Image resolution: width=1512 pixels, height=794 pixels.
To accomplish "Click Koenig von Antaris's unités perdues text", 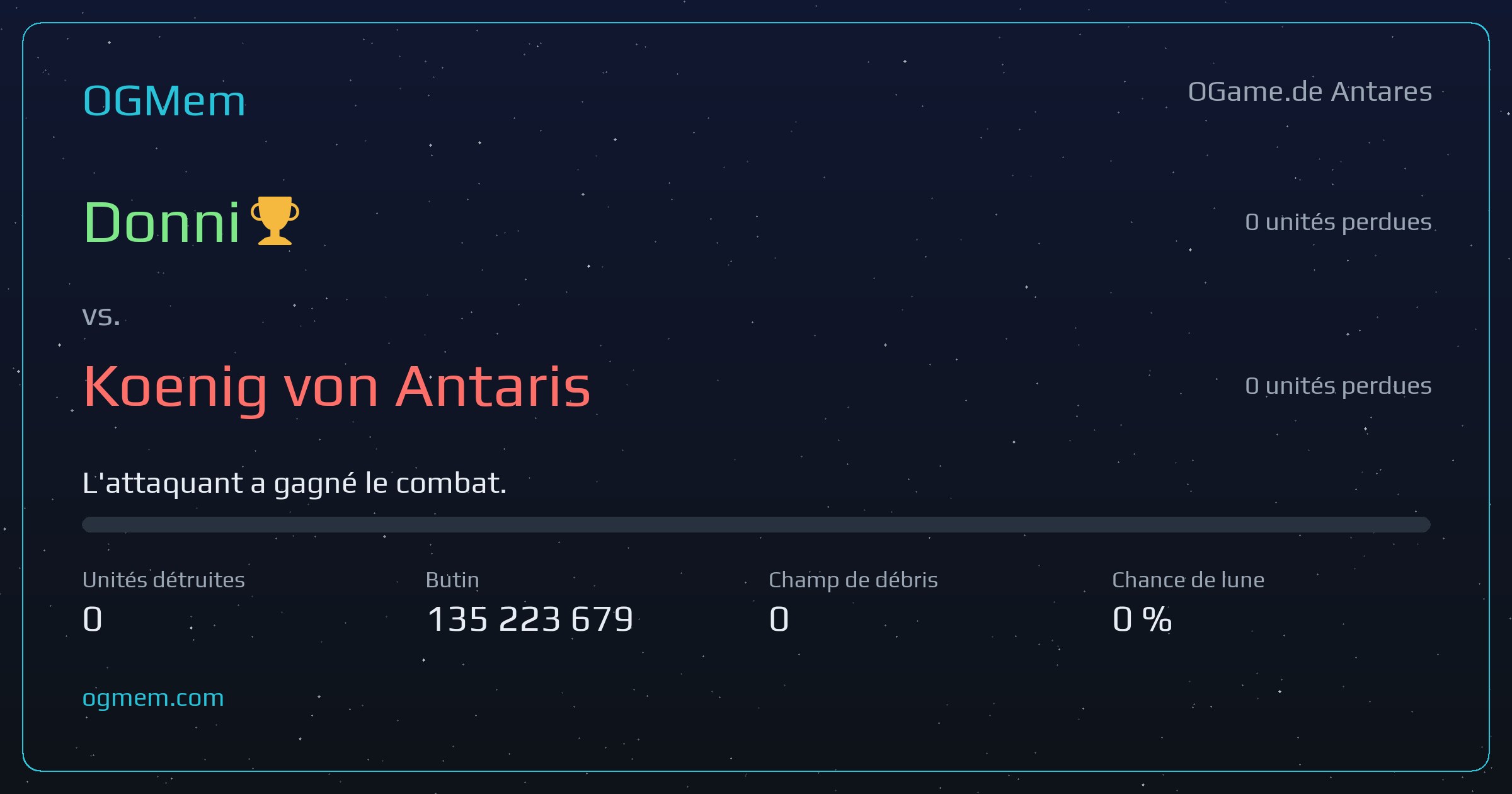I will pyautogui.click(x=1338, y=386).
